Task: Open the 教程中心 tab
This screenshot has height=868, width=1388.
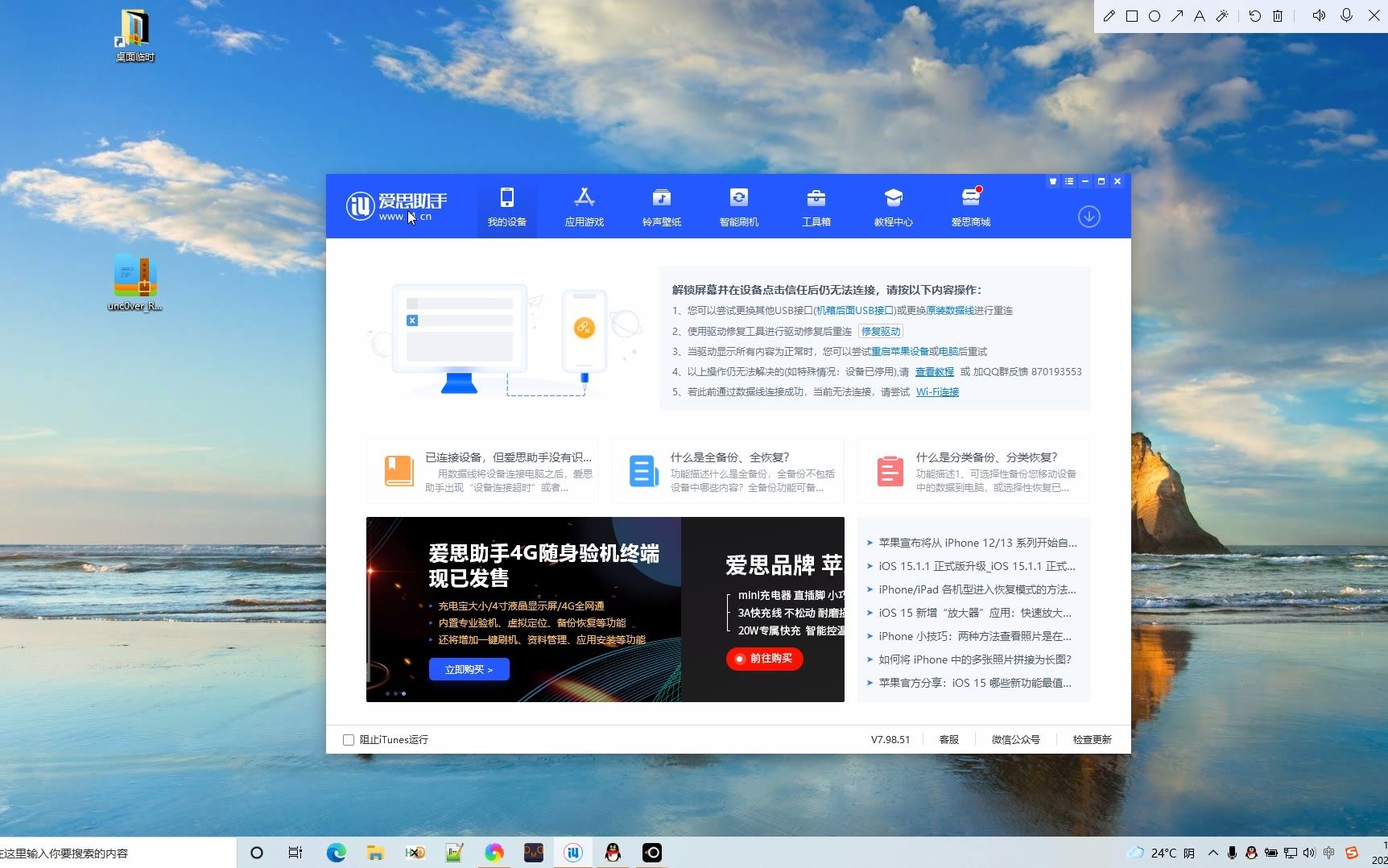Action: (x=893, y=207)
